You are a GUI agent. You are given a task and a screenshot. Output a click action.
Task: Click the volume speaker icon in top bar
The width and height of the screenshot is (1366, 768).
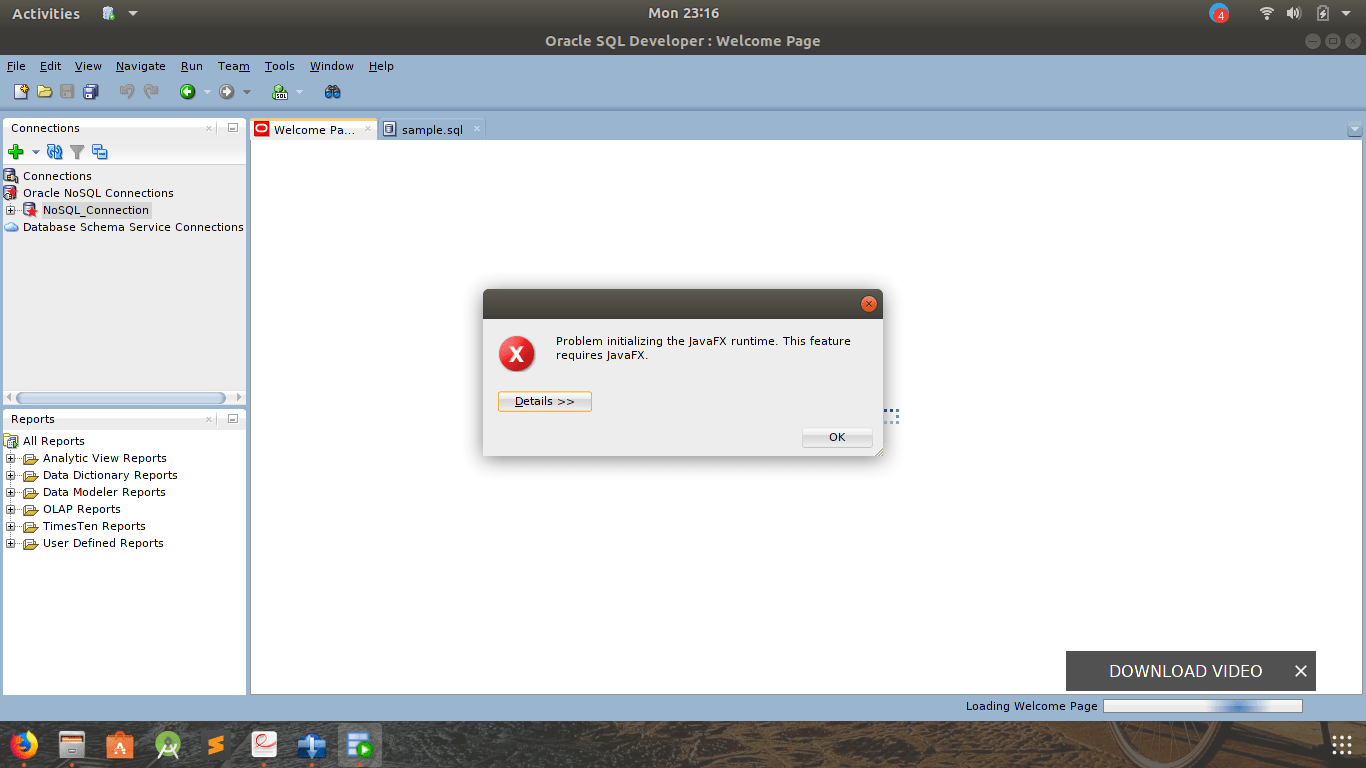[x=1294, y=13]
